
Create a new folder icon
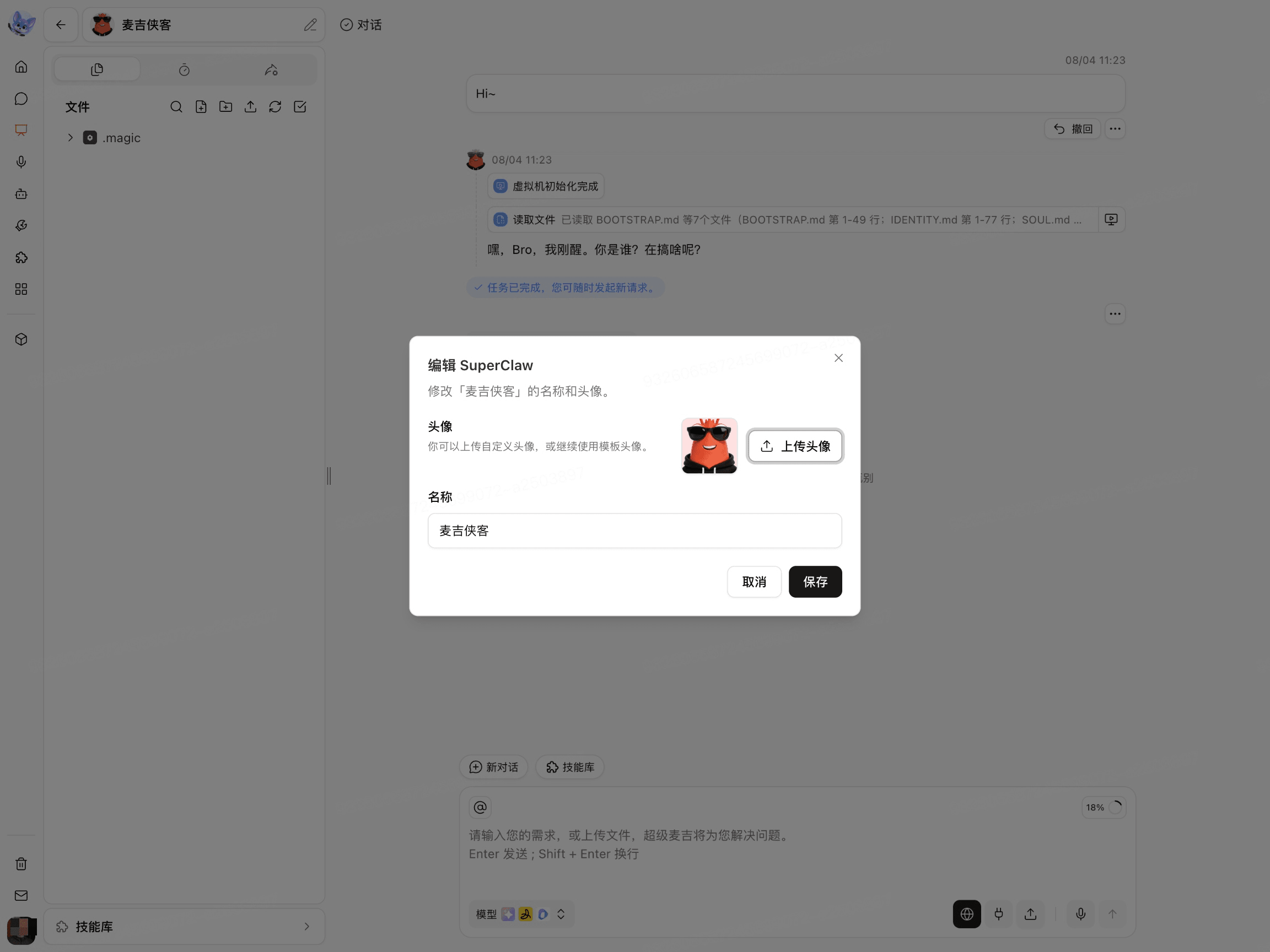click(x=225, y=107)
